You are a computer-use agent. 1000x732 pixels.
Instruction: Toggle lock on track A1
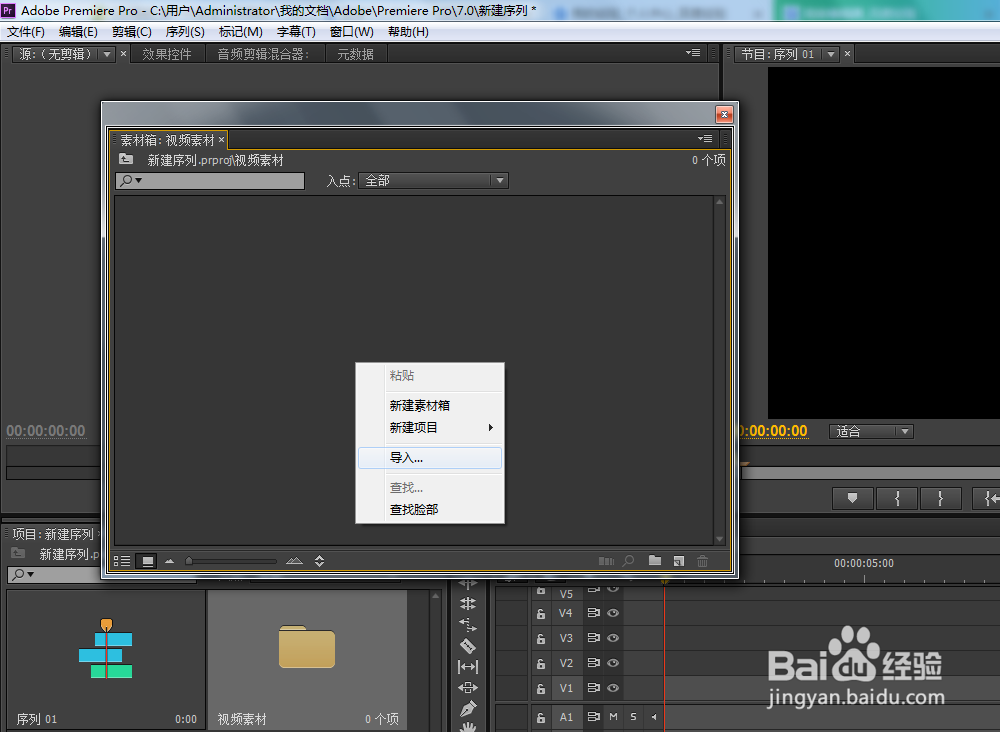coord(541,717)
